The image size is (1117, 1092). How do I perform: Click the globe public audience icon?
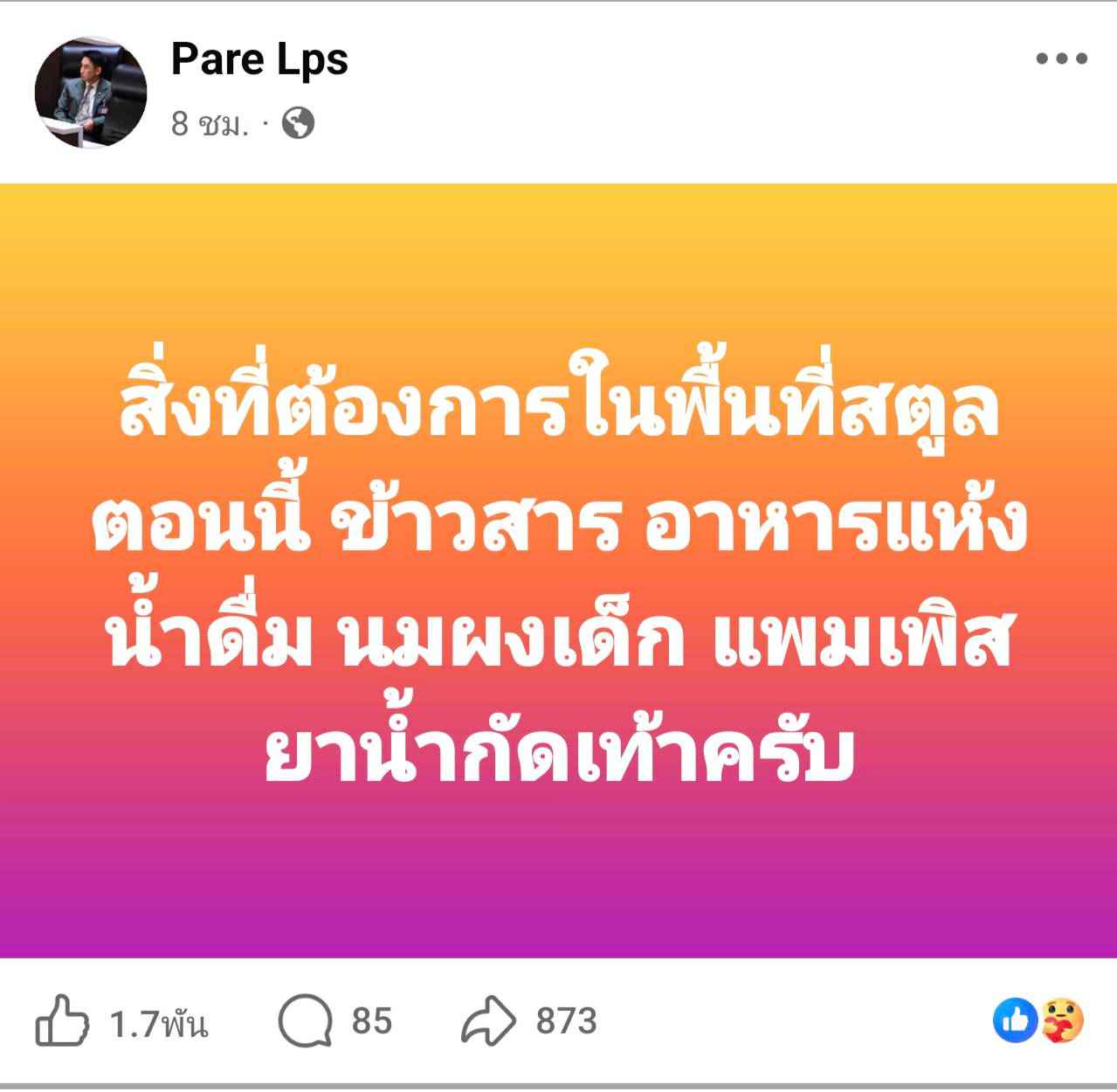coord(298,124)
